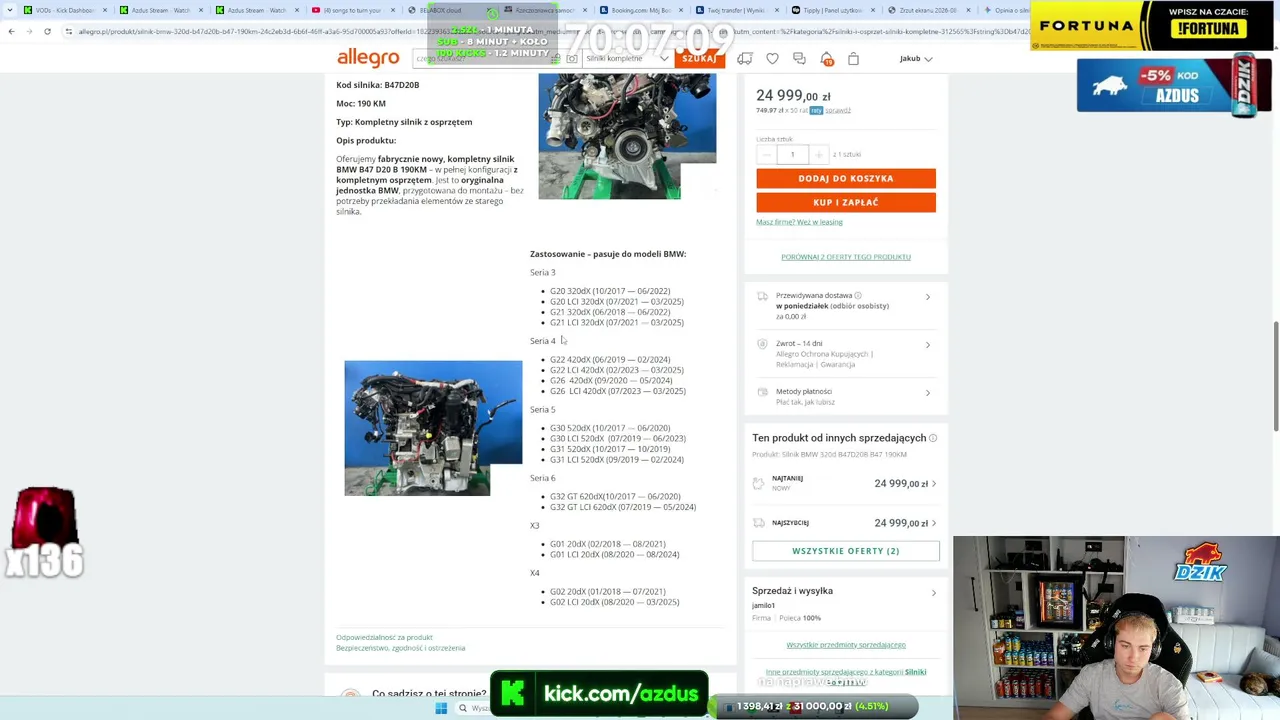Click the SZUKAJ search button
Image resolution: width=1280 pixels, height=720 pixels.
point(699,59)
